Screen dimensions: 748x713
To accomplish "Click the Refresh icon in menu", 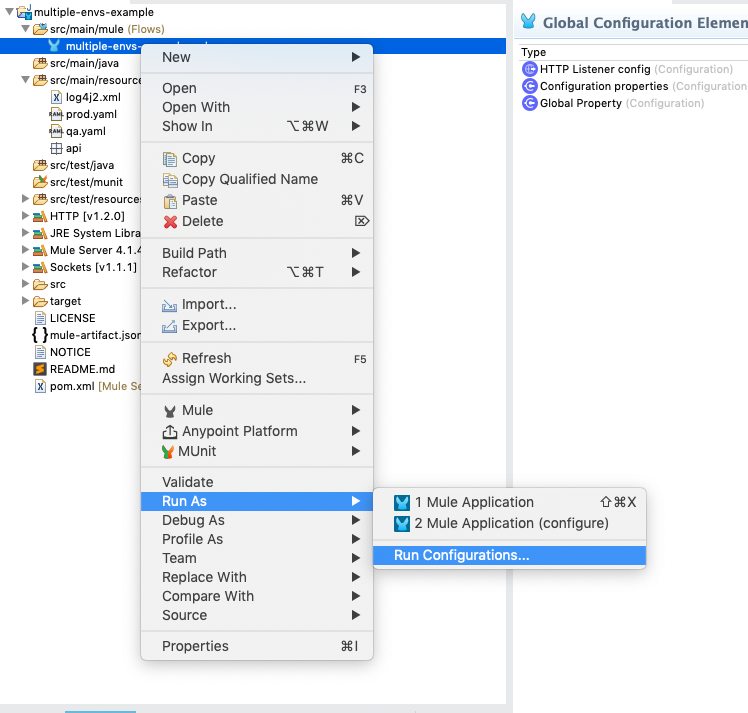I will coord(171,358).
